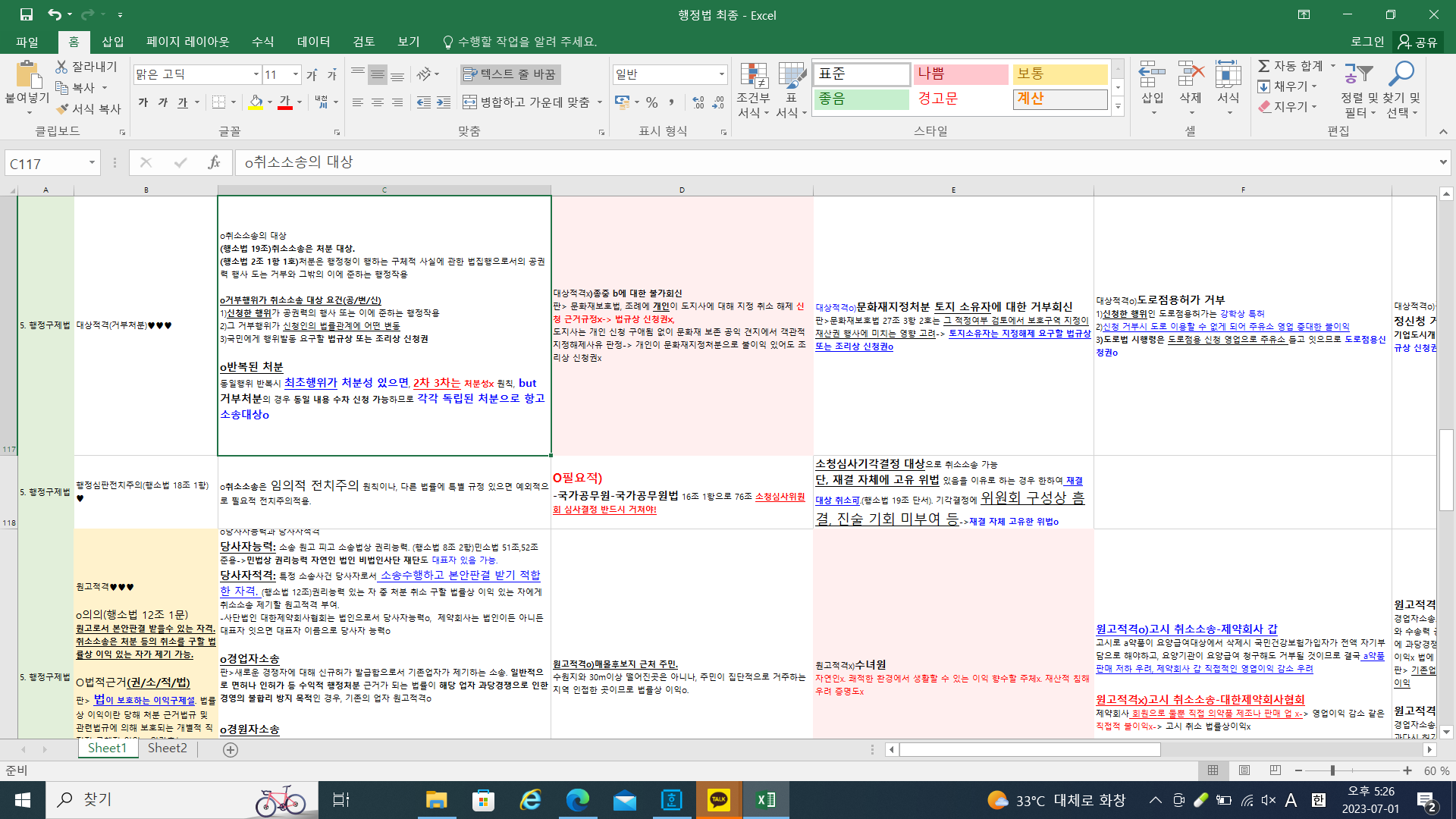This screenshot has height=819, width=1456.
Task: Click the Format Painter brush icon
Action: click(x=63, y=109)
